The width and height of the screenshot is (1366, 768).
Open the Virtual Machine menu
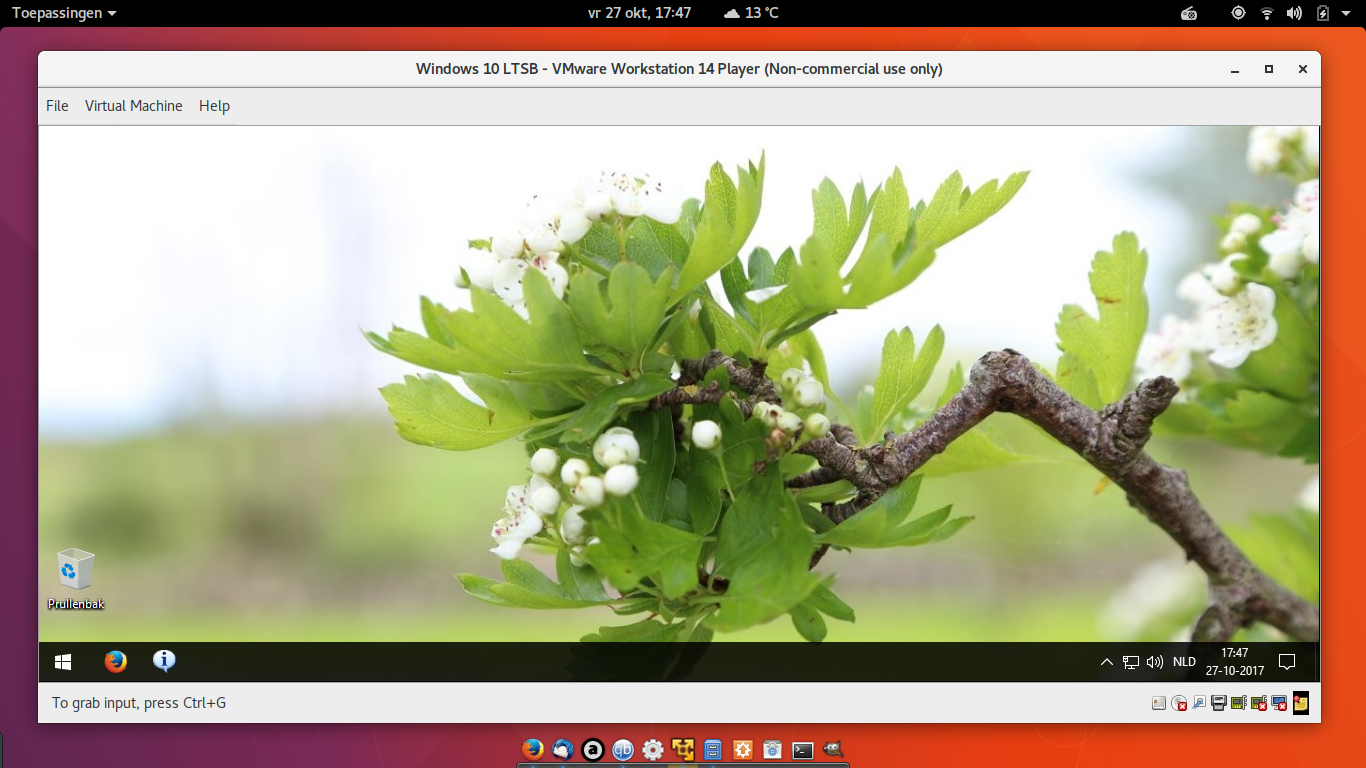point(133,106)
